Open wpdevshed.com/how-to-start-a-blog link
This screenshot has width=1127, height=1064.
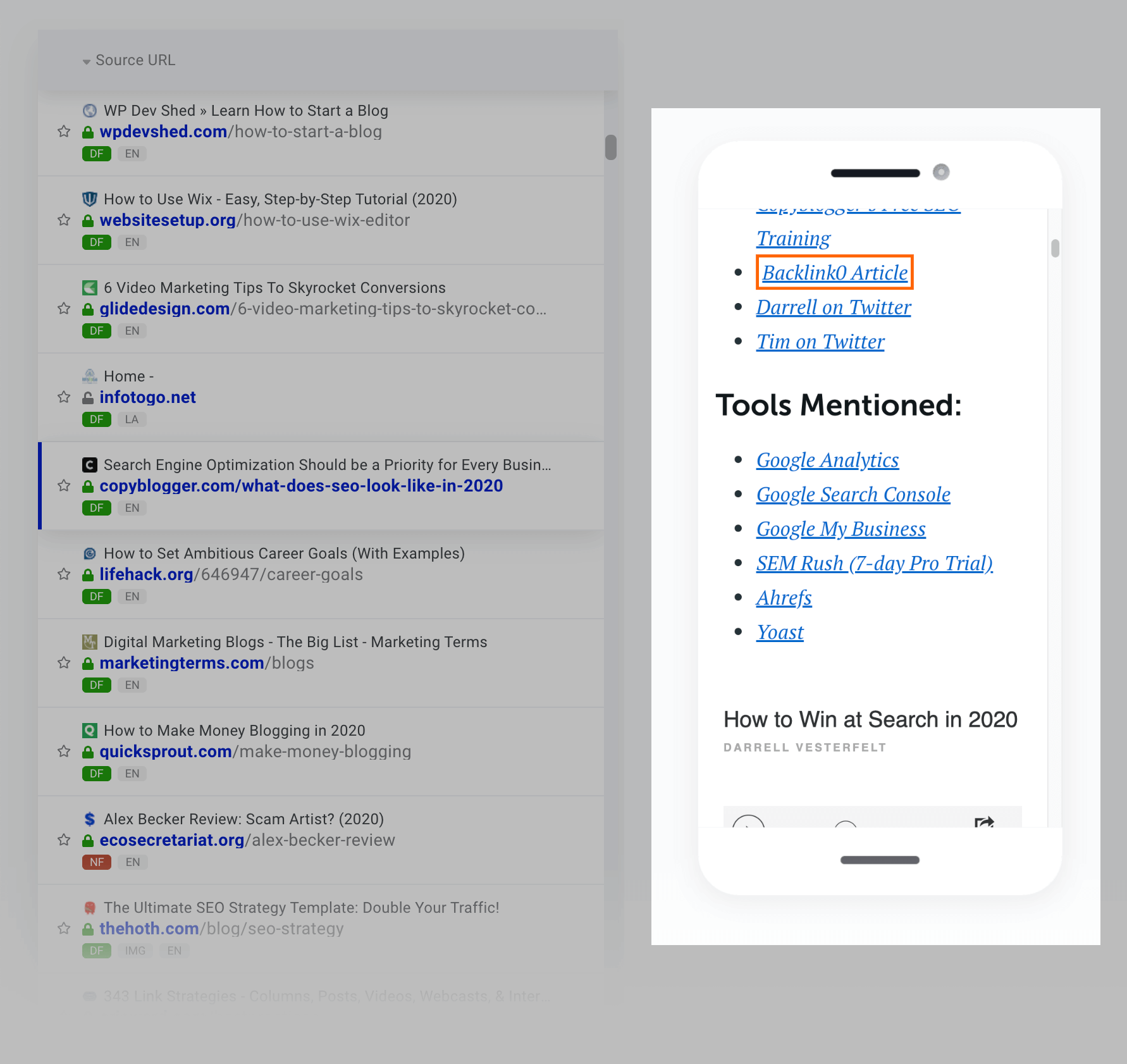(240, 132)
